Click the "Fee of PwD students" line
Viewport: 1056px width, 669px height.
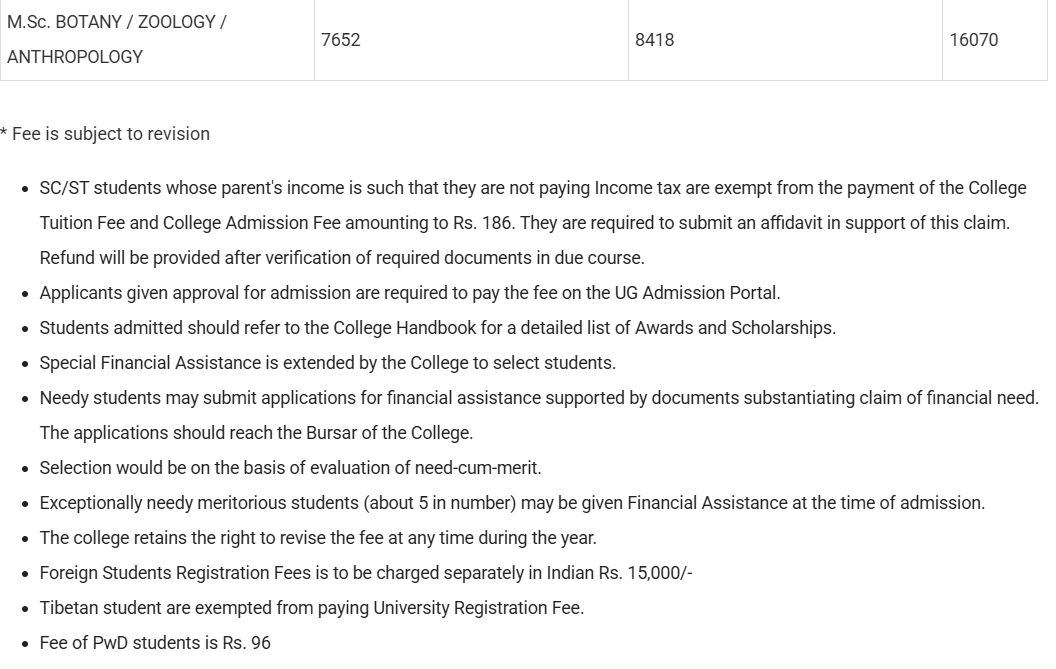[155, 643]
